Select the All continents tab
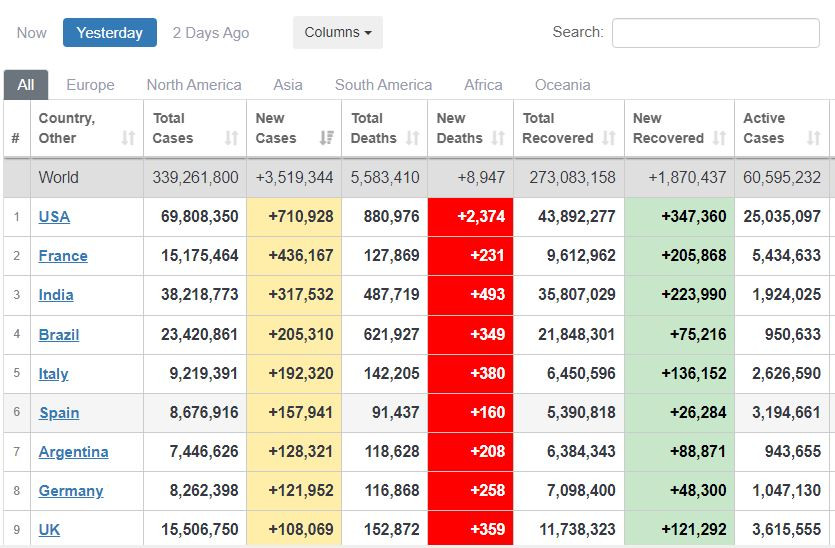The height and width of the screenshot is (548, 835). pyautogui.click(x=26, y=85)
